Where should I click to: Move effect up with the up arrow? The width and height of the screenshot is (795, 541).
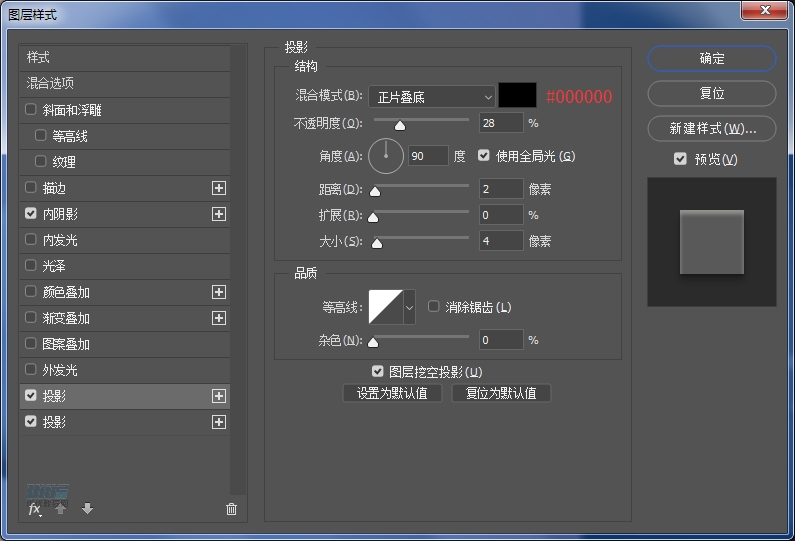[x=60, y=509]
